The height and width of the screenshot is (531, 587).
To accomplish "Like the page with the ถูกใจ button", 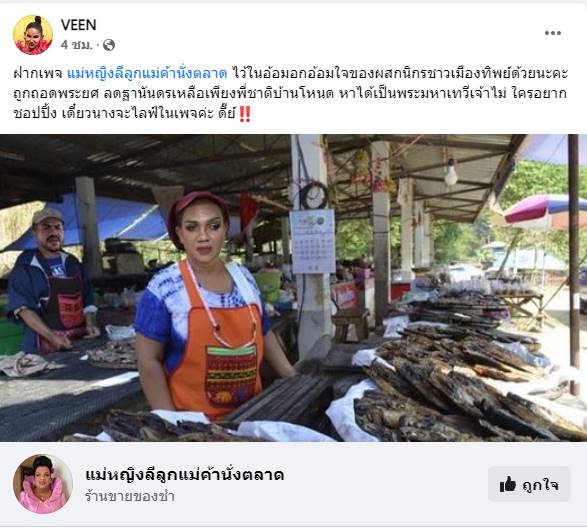I will pos(529,485).
